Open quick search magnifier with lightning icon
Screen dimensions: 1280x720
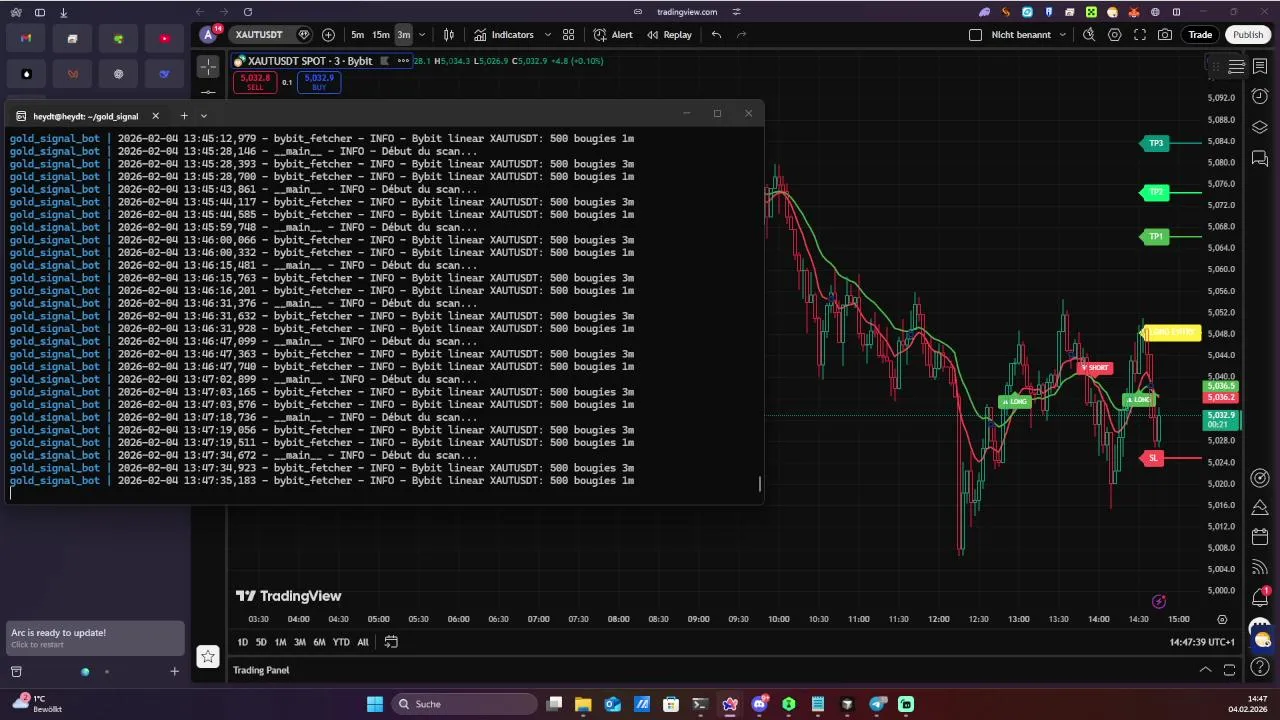tap(1089, 35)
